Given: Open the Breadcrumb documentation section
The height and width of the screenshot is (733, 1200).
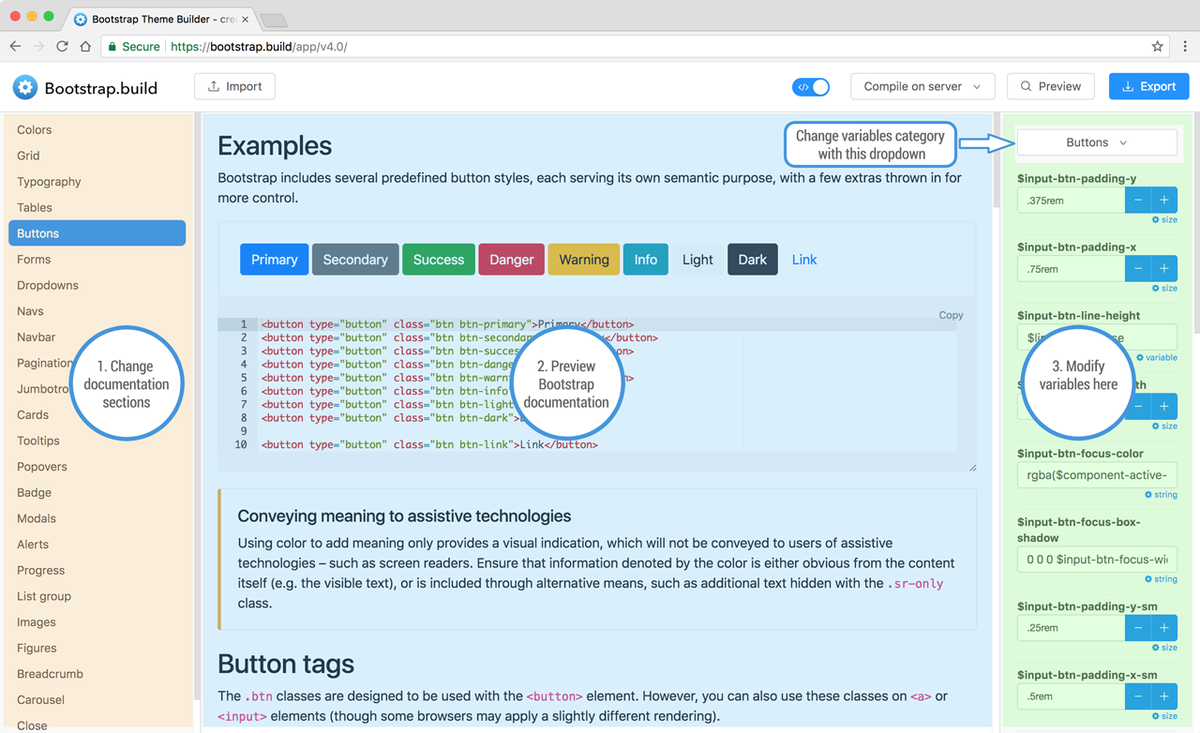Looking at the screenshot, I should point(50,674).
